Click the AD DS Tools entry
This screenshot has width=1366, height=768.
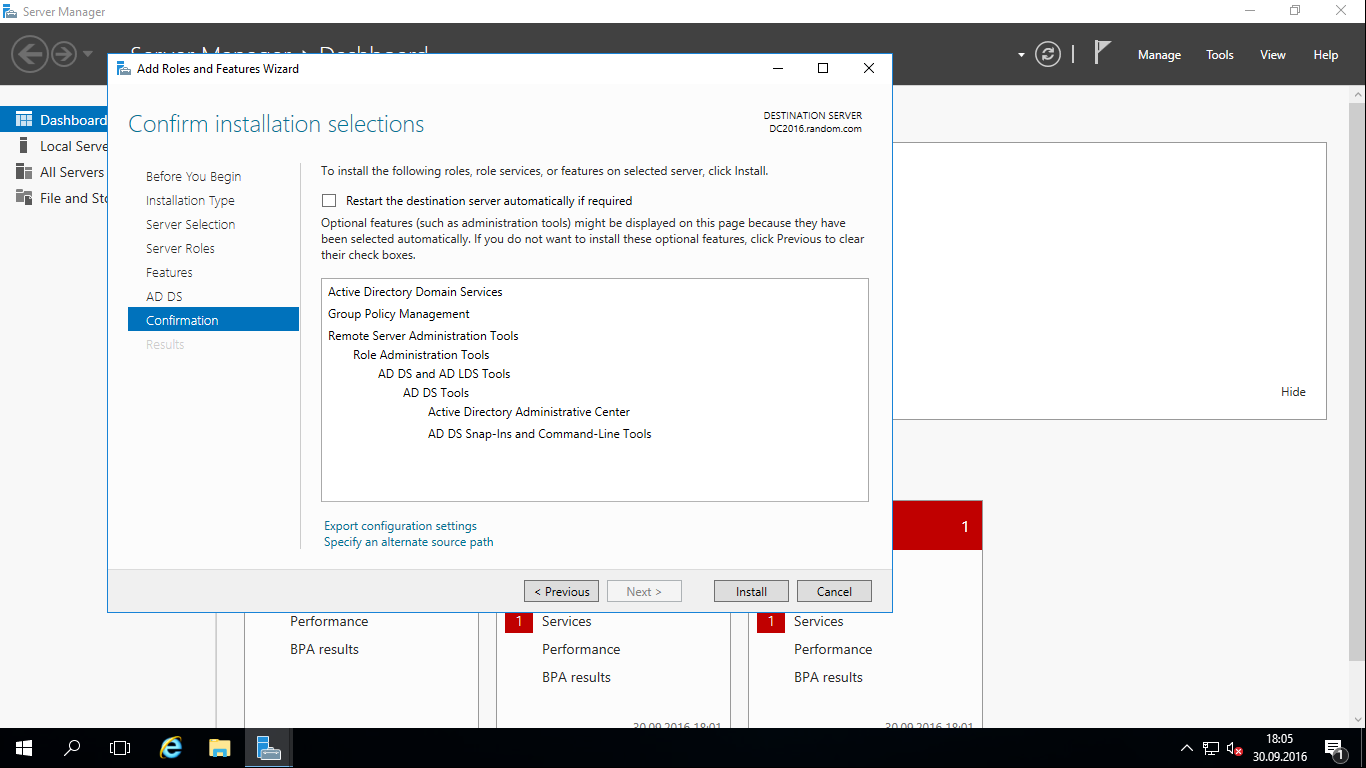436,393
